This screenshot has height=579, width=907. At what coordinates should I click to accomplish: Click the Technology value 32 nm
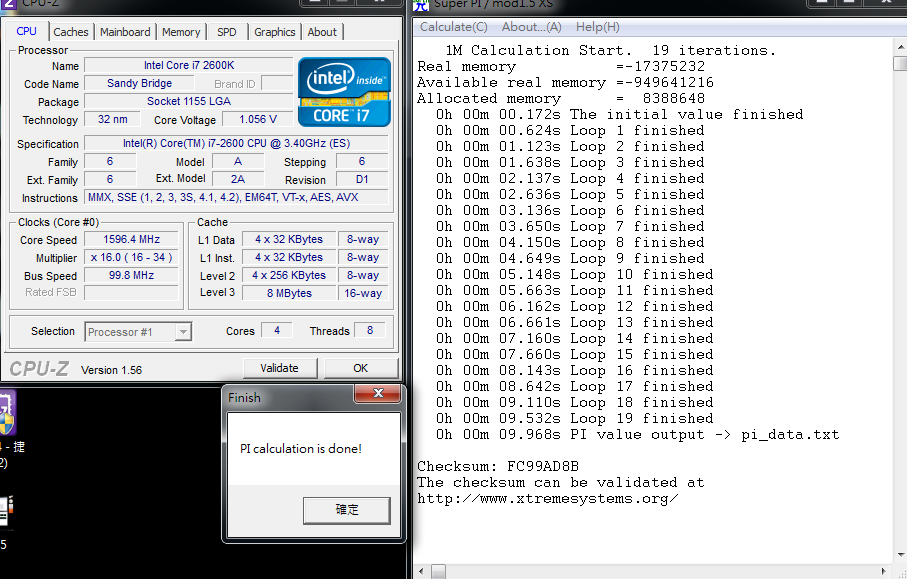[112, 119]
